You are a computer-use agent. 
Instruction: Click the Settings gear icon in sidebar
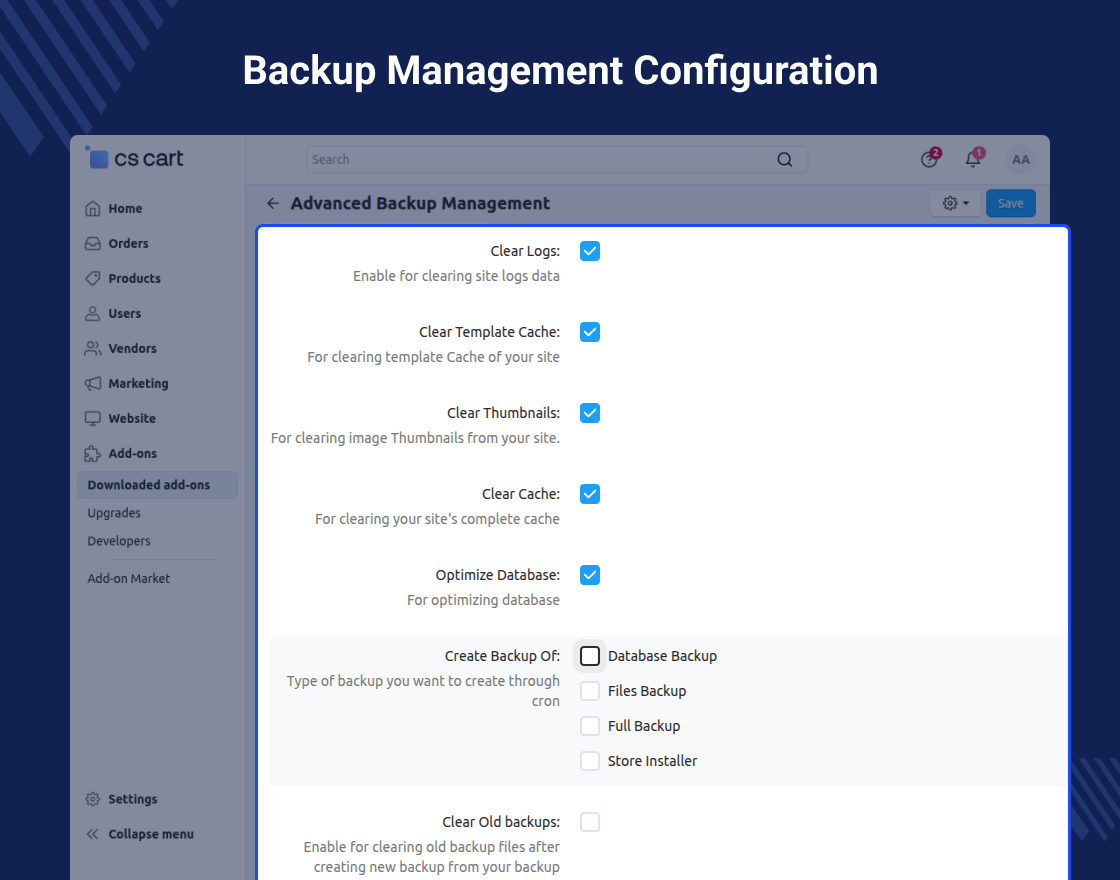(93, 799)
